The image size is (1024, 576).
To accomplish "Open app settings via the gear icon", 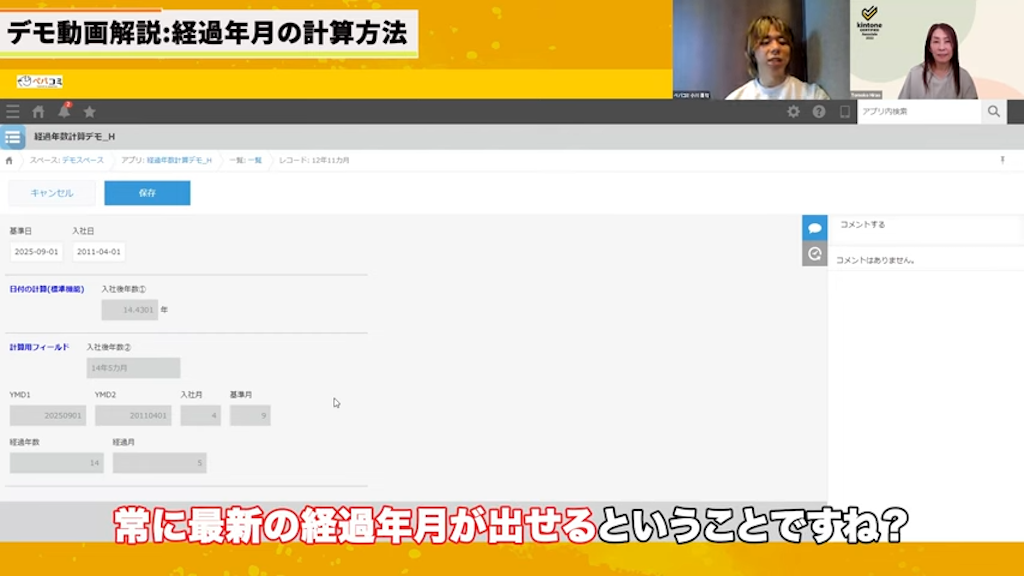I will click(x=795, y=112).
